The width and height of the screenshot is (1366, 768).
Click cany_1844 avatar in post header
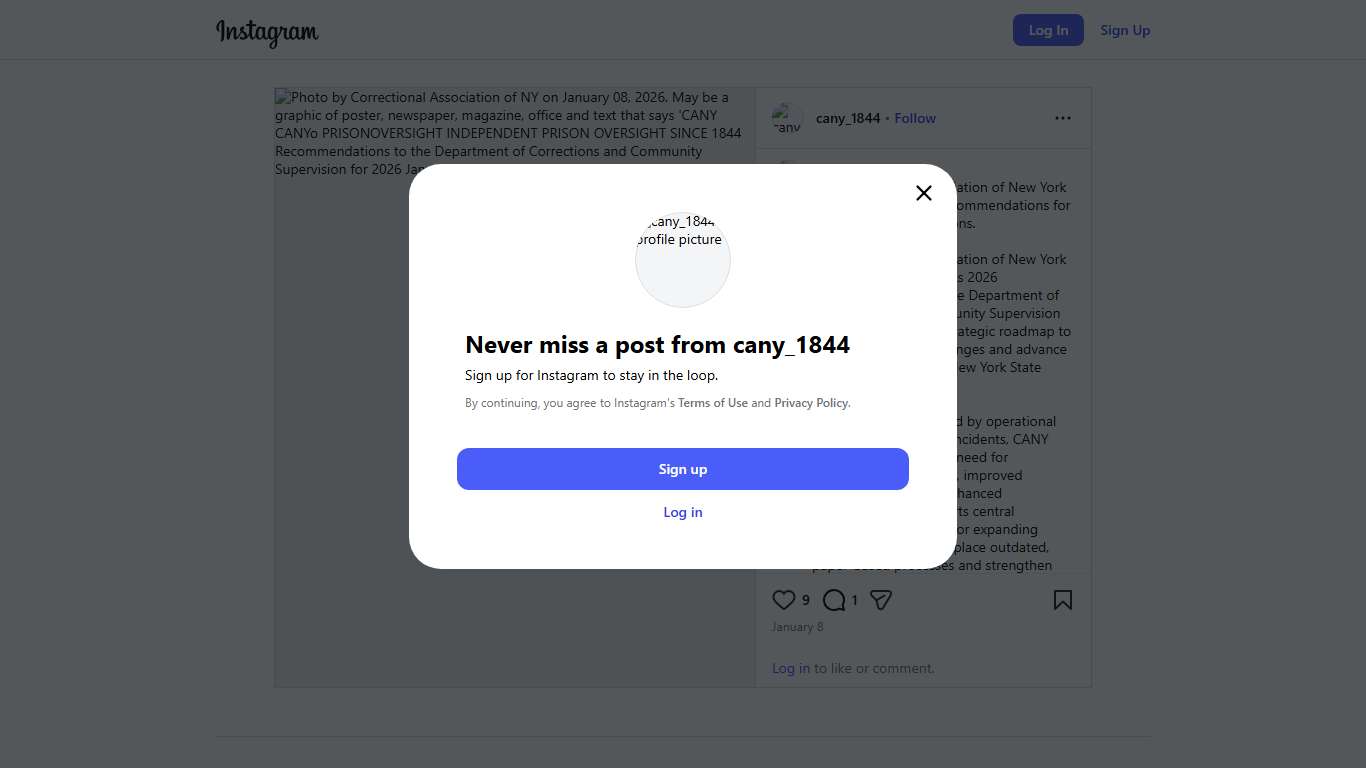click(788, 118)
